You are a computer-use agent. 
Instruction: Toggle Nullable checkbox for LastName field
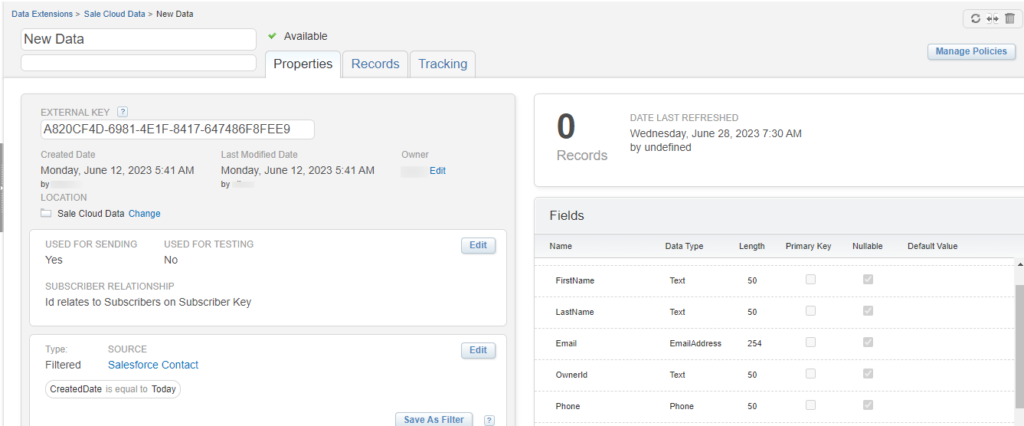click(x=868, y=311)
